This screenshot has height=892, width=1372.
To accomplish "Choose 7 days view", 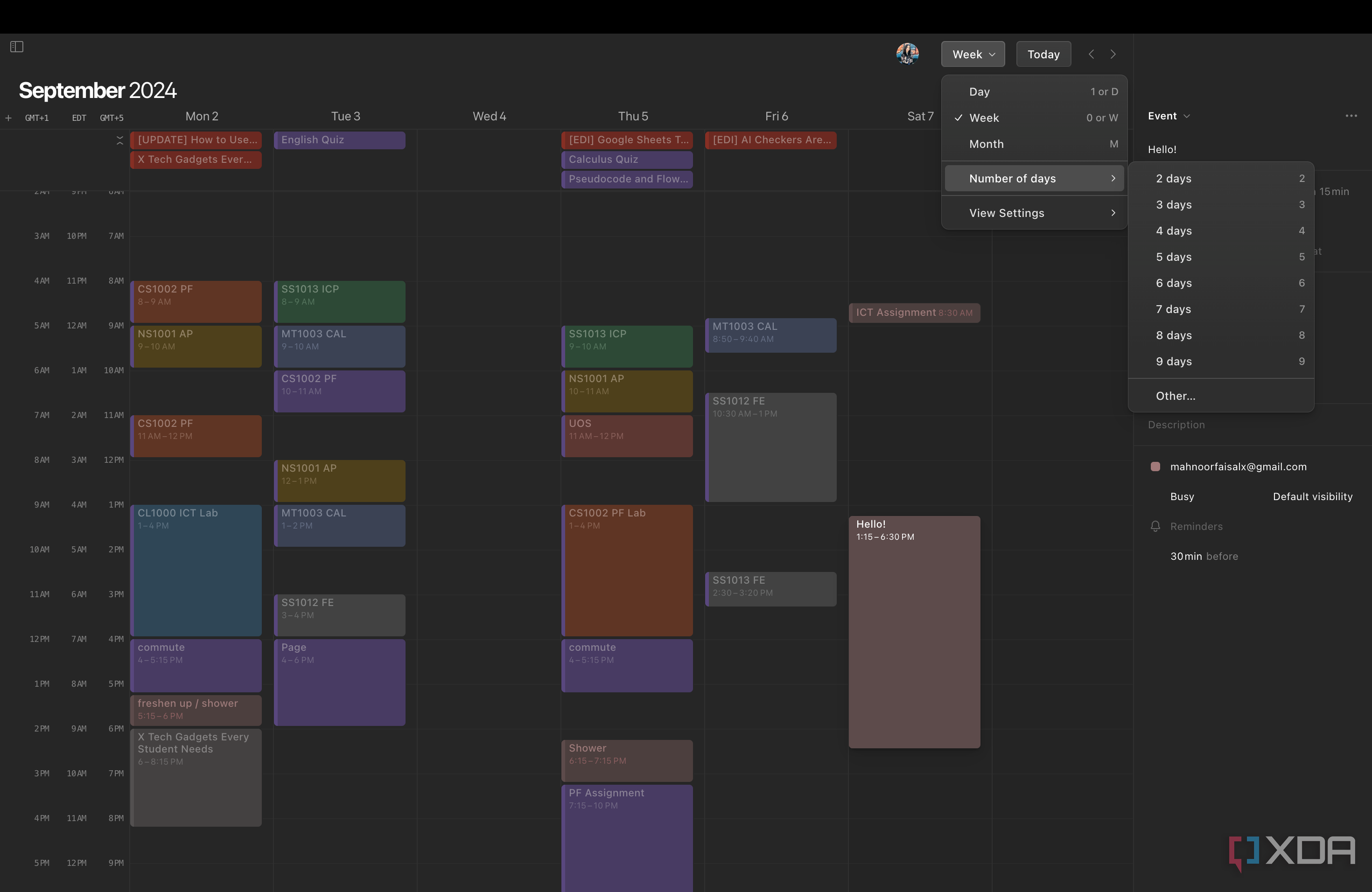I will click(1221, 309).
